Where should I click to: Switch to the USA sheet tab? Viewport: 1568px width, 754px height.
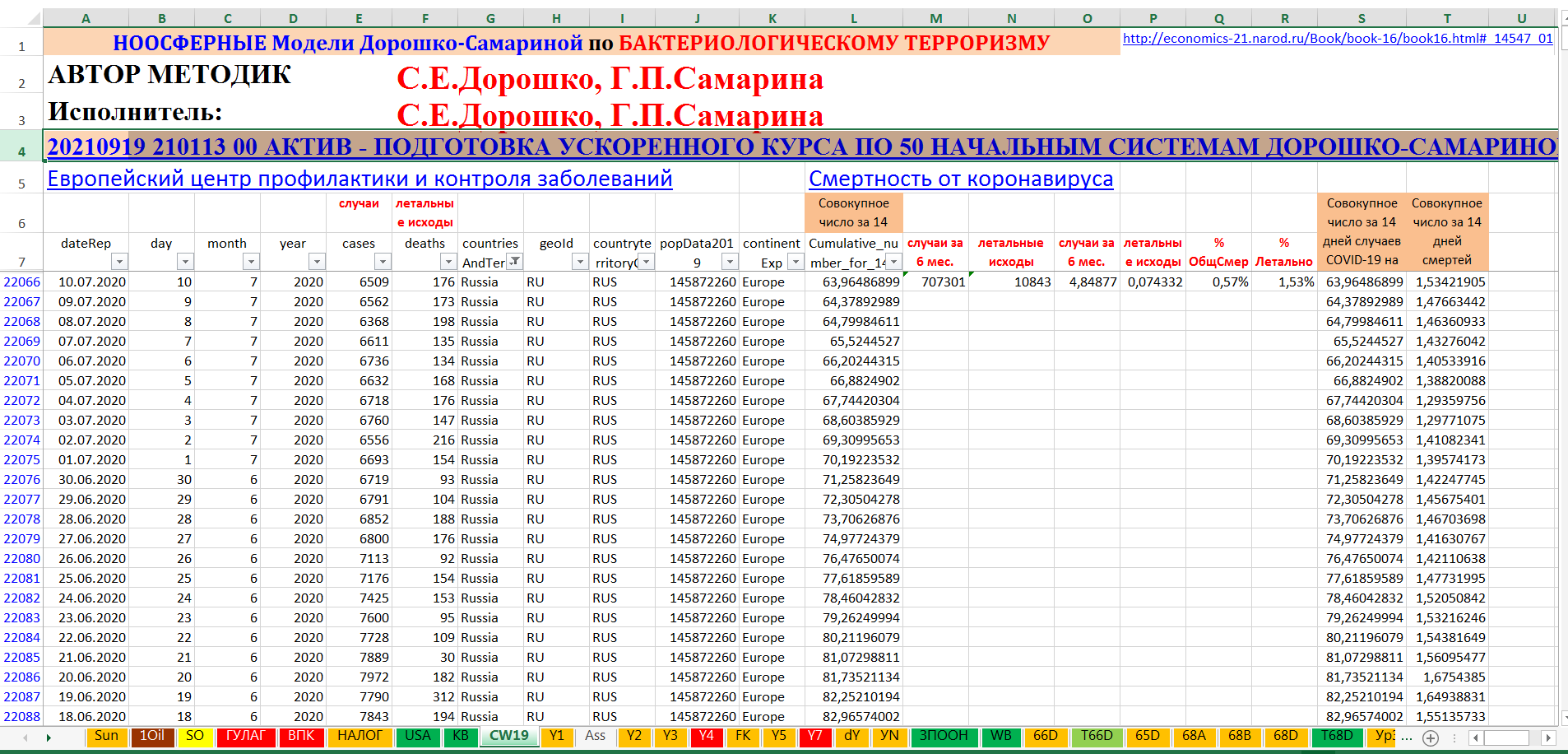click(x=418, y=736)
